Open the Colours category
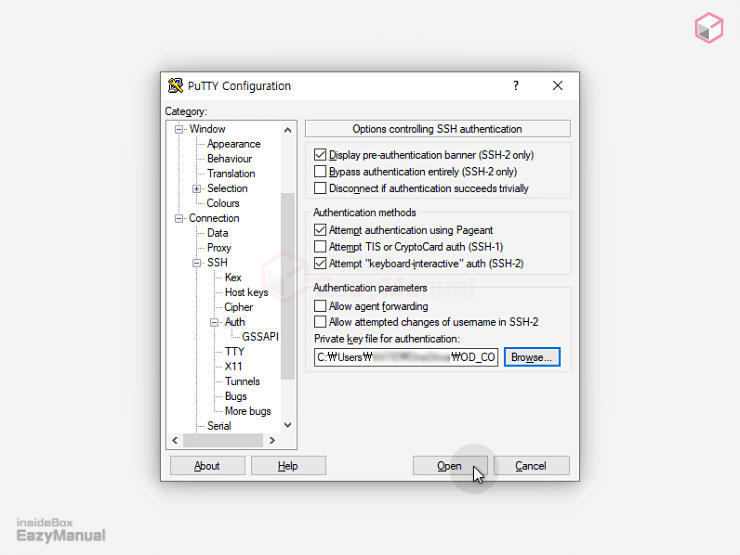 tap(223, 203)
